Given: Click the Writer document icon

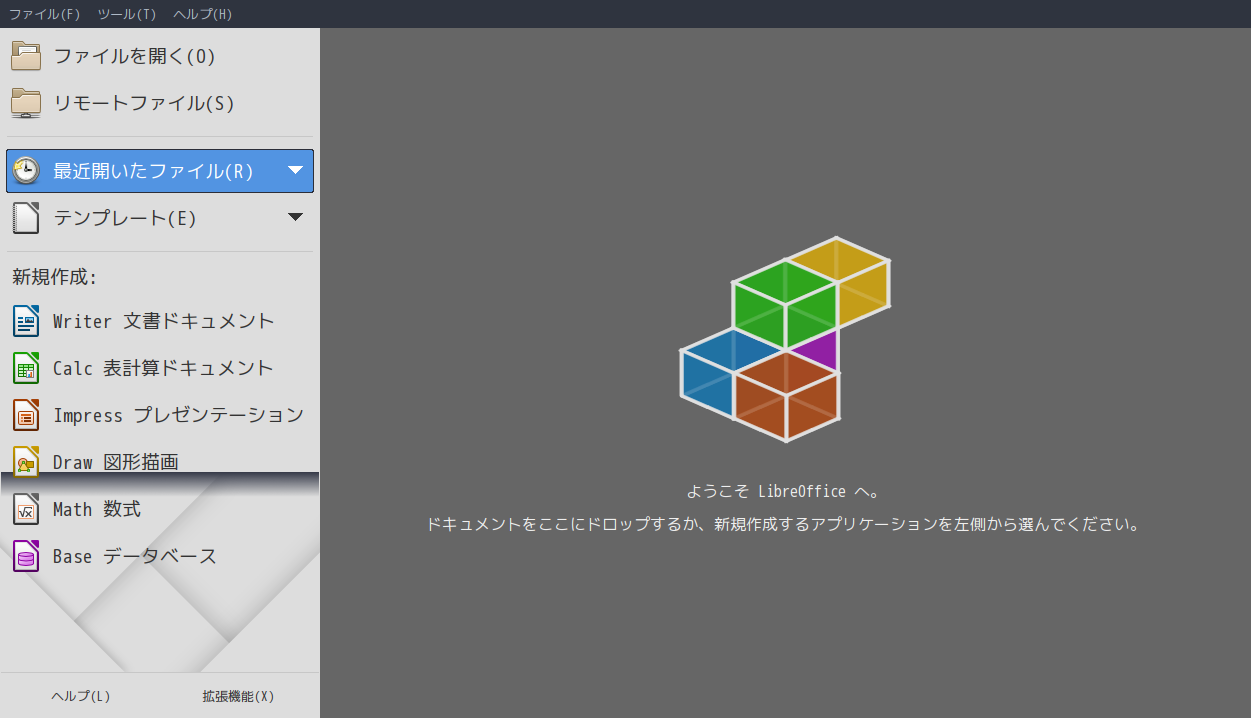Looking at the screenshot, I should coord(26,321).
